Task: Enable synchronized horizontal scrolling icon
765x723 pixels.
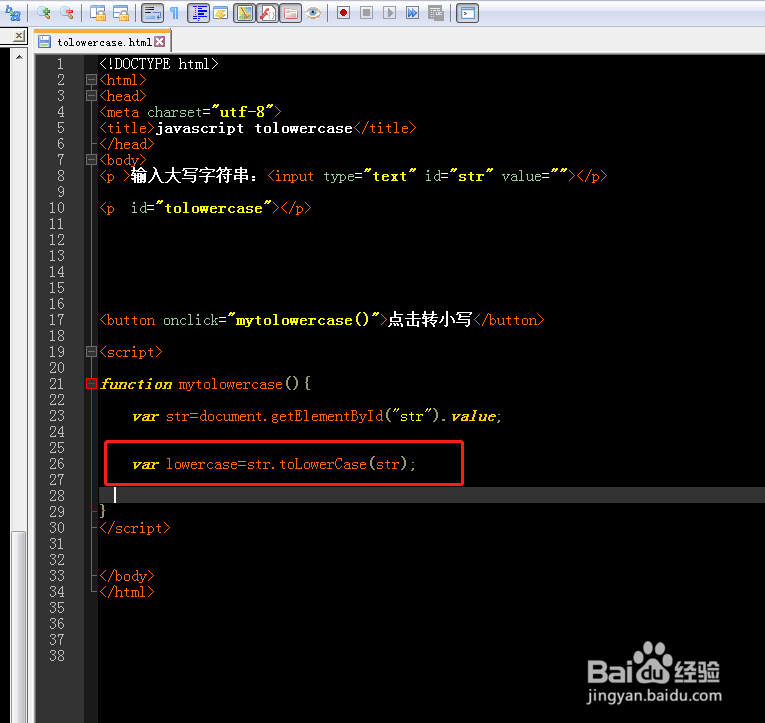Action: 121,13
